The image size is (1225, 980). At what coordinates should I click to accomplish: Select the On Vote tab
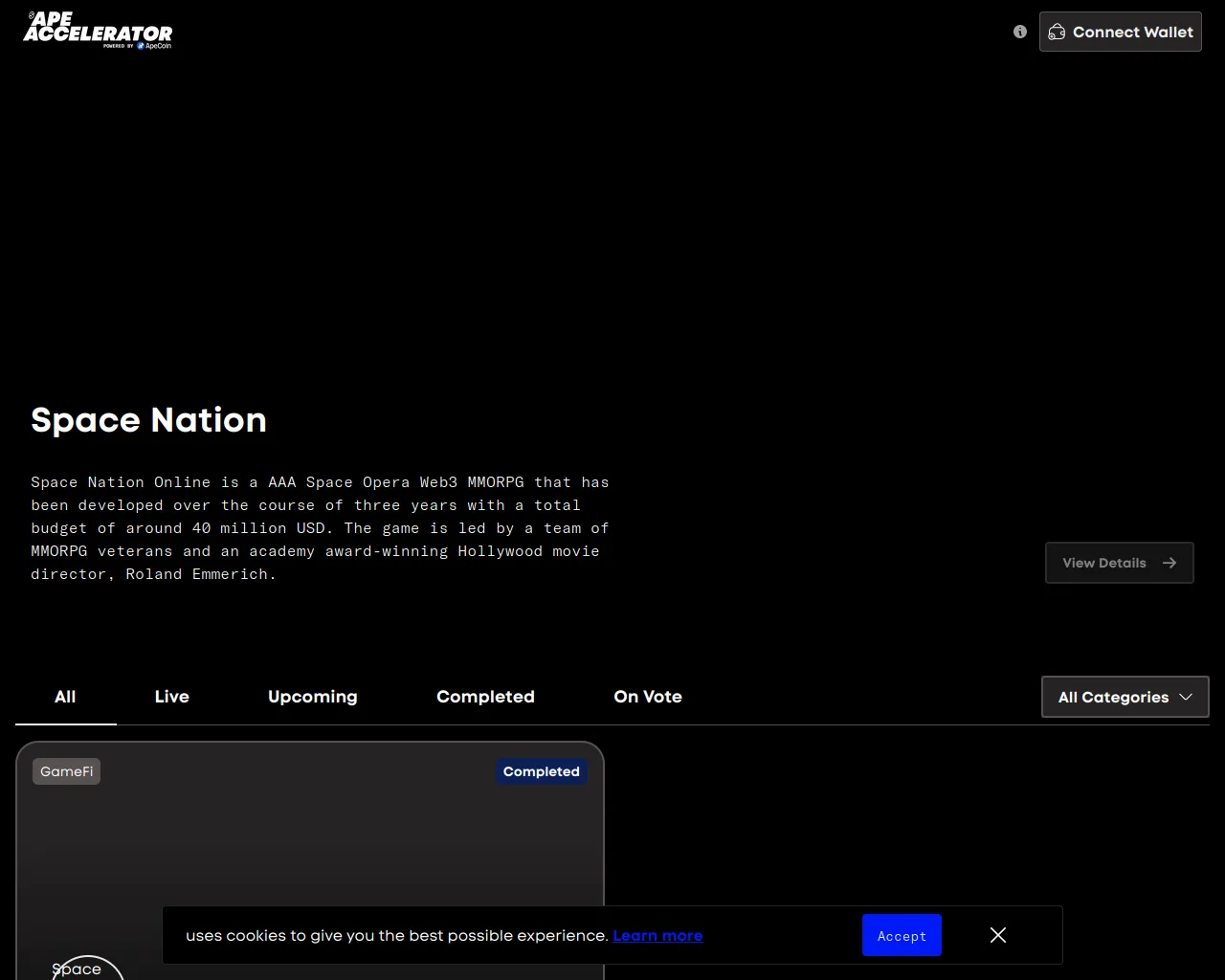tap(648, 697)
